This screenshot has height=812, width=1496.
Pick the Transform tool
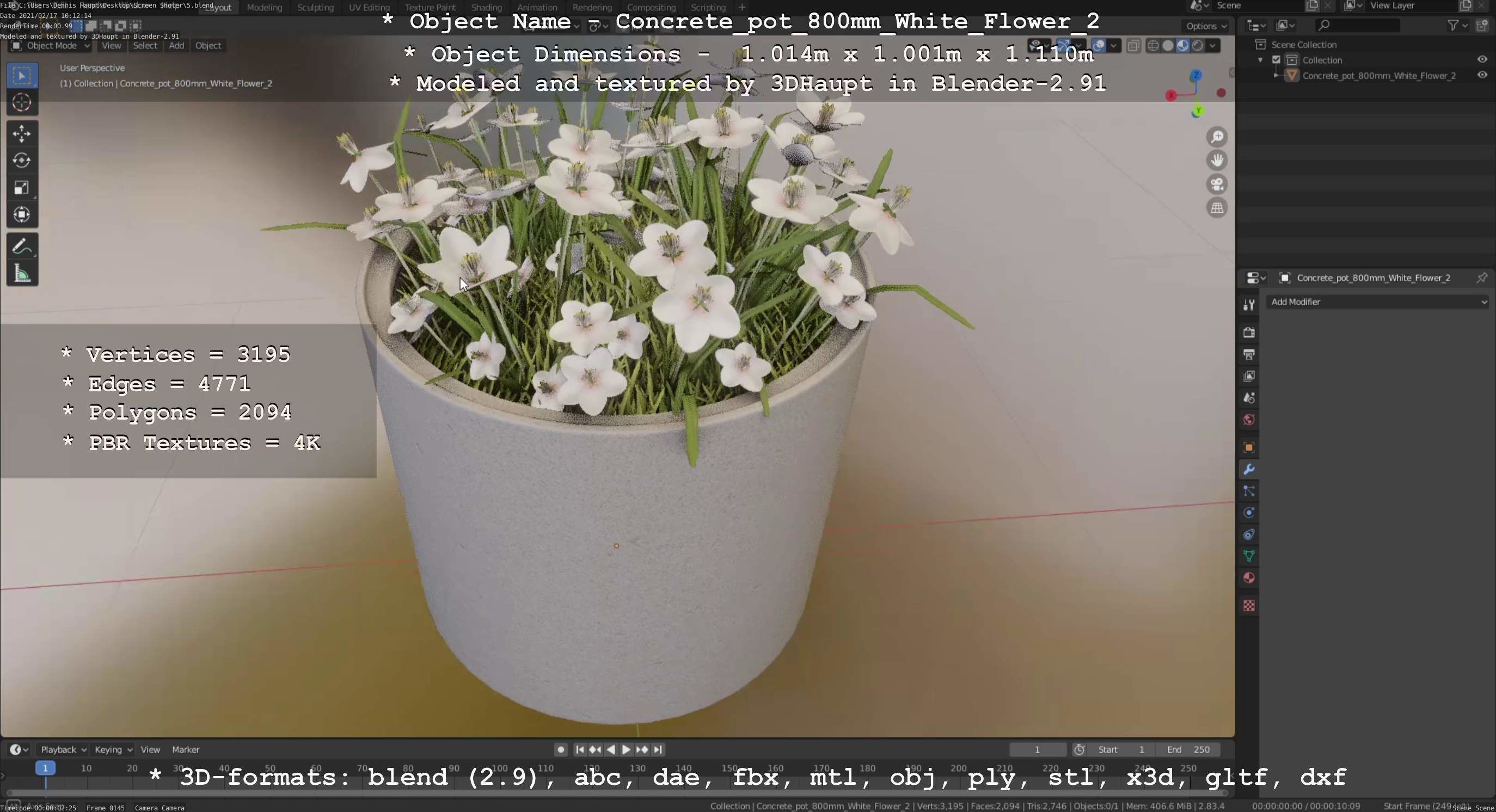pos(22,215)
